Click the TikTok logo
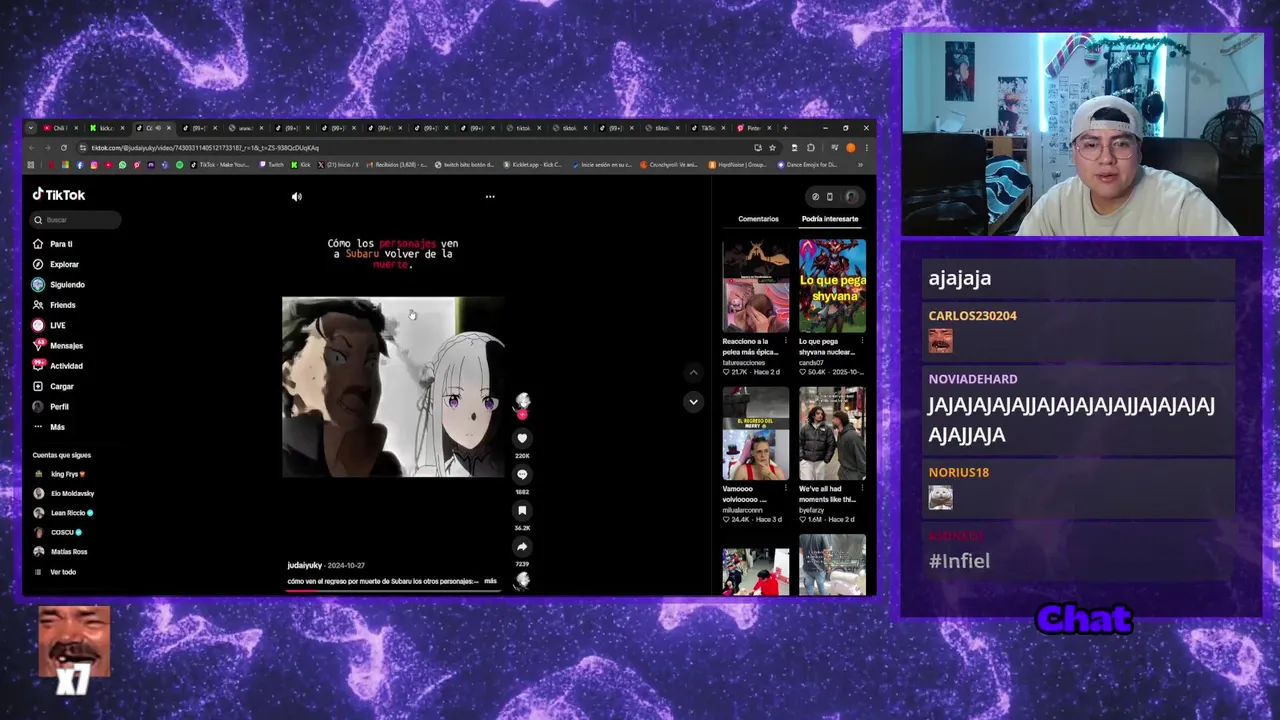The height and width of the screenshot is (720, 1280). (59, 195)
